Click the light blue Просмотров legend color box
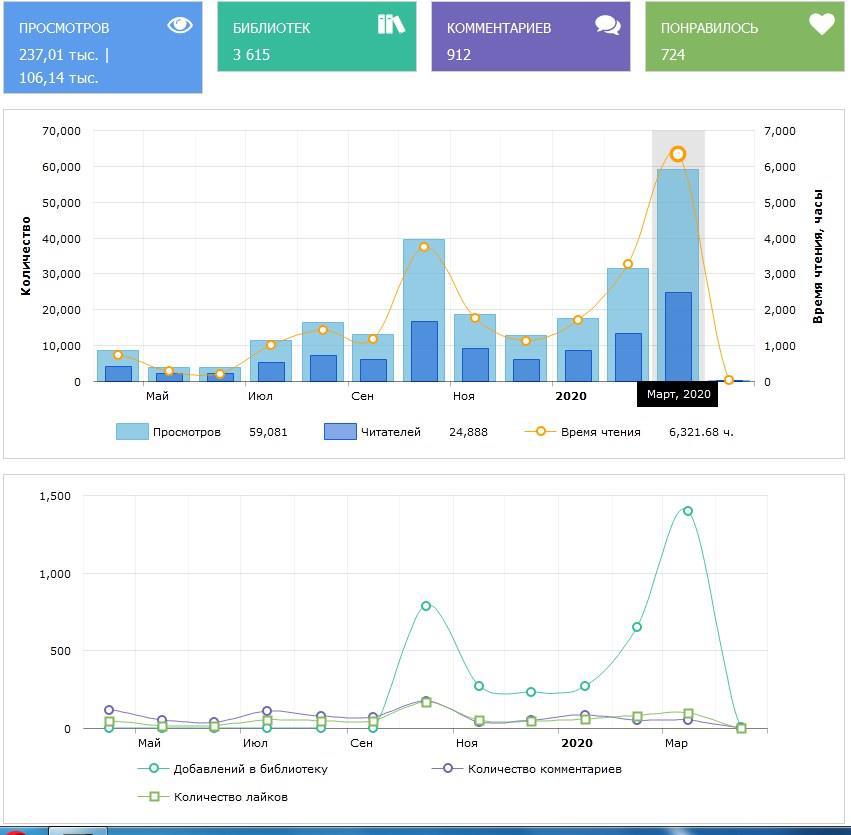 coord(132,431)
